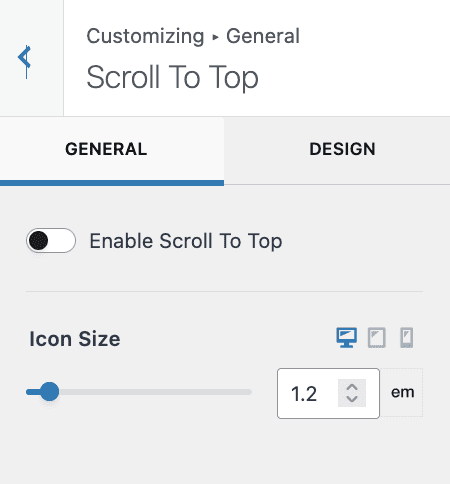The image size is (450, 484).
Task: Click the Enable Scroll To Top label text
Action: pyautogui.click(x=186, y=241)
